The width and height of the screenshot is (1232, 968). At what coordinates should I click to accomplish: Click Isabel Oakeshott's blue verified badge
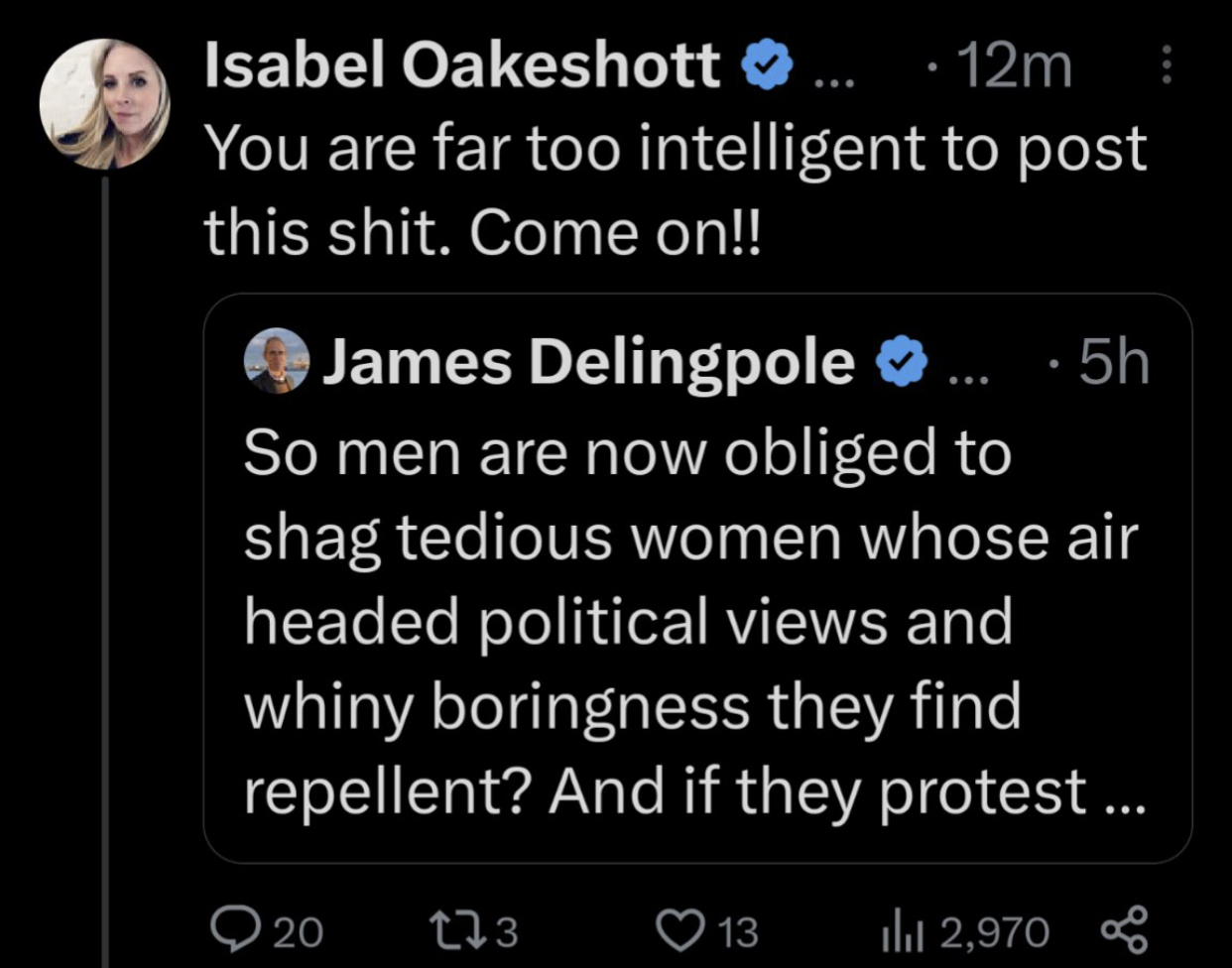point(768,67)
